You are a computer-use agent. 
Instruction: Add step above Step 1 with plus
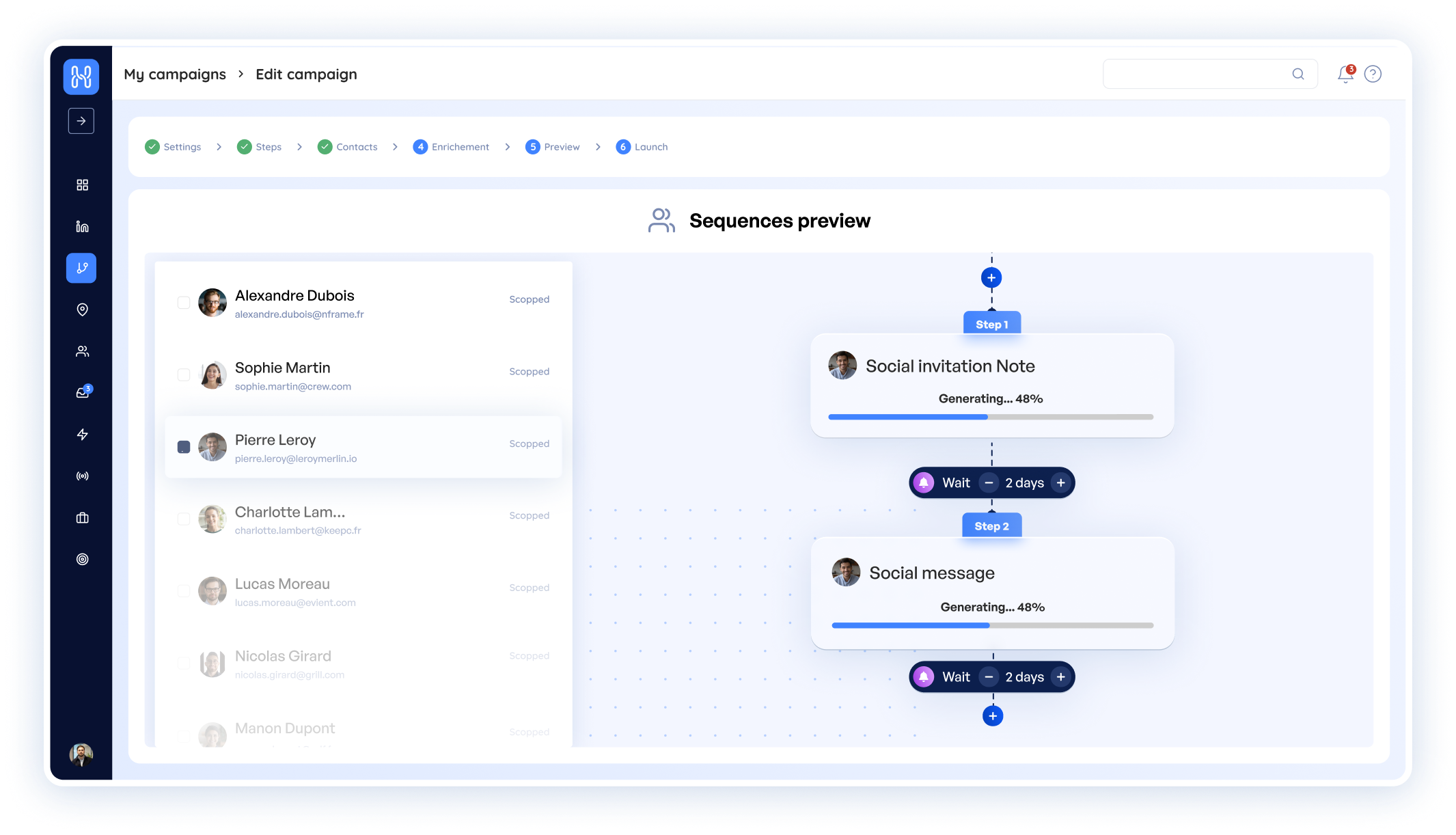coord(991,277)
